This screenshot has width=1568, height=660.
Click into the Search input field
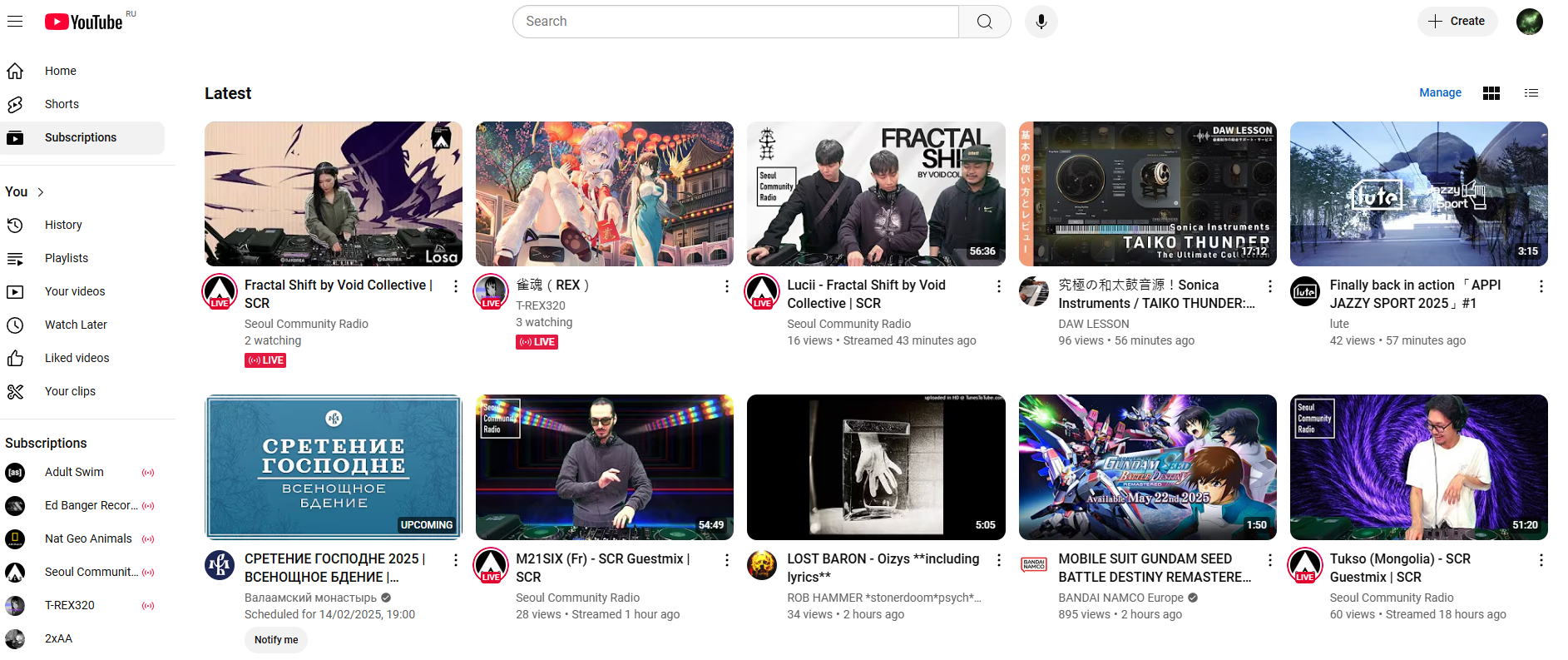click(x=736, y=22)
